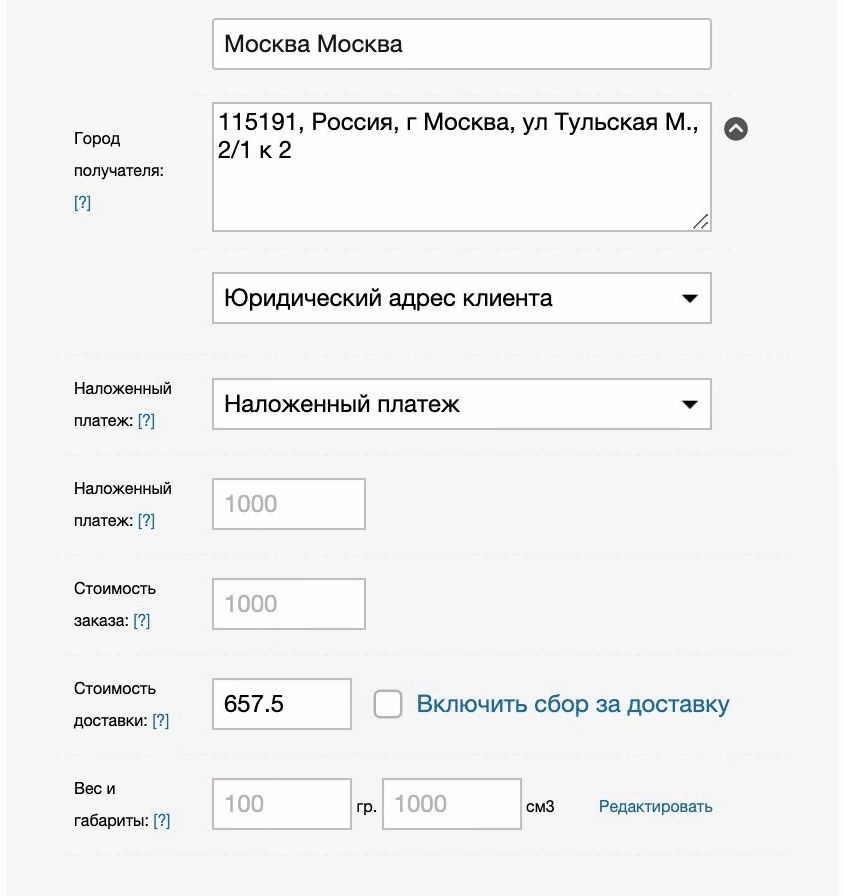Collapse the recipient address with the chevron icon
Viewport: 844px width, 896px height.
coord(736,129)
